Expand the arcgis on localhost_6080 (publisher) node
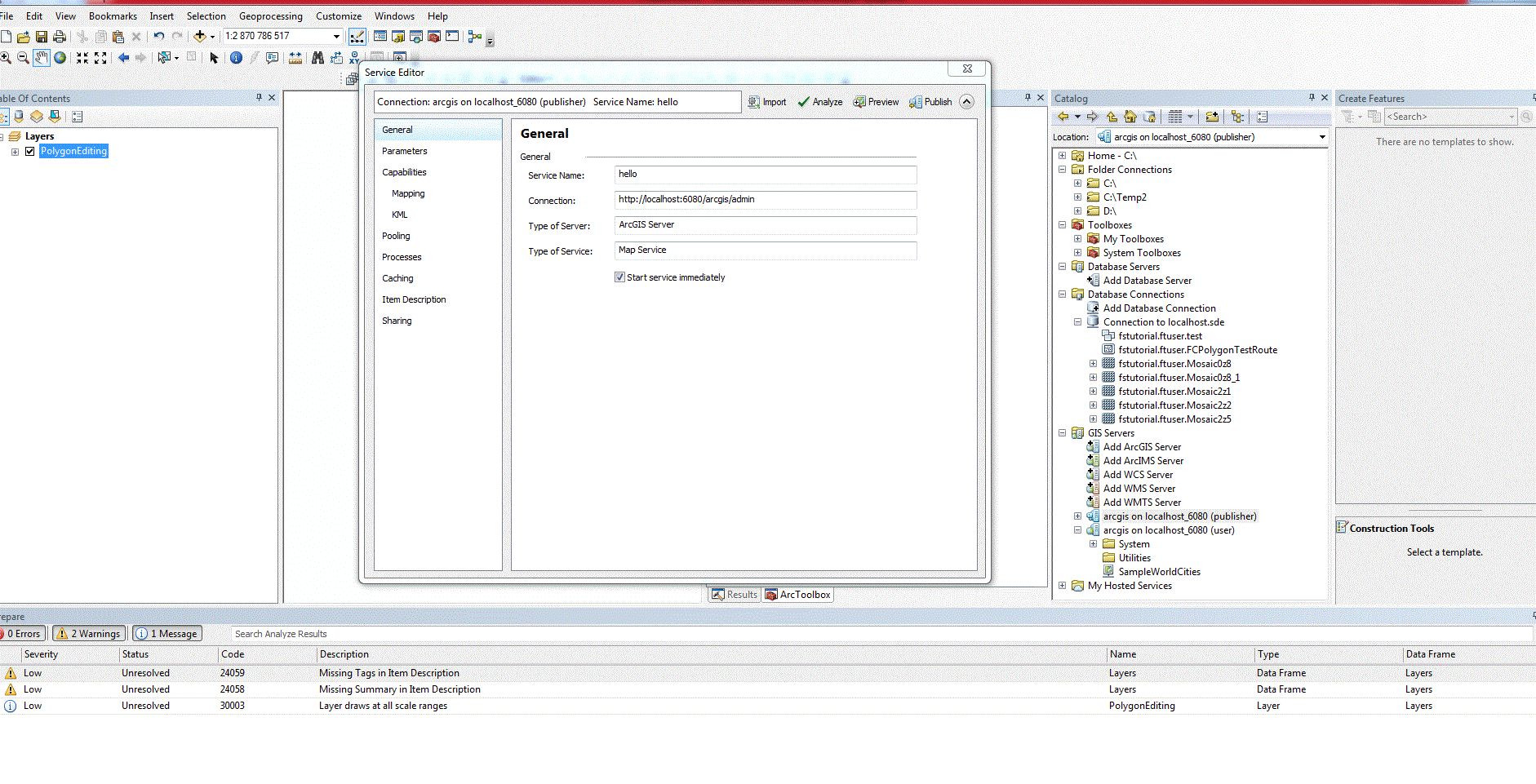1536x784 pixels. 1077,516
